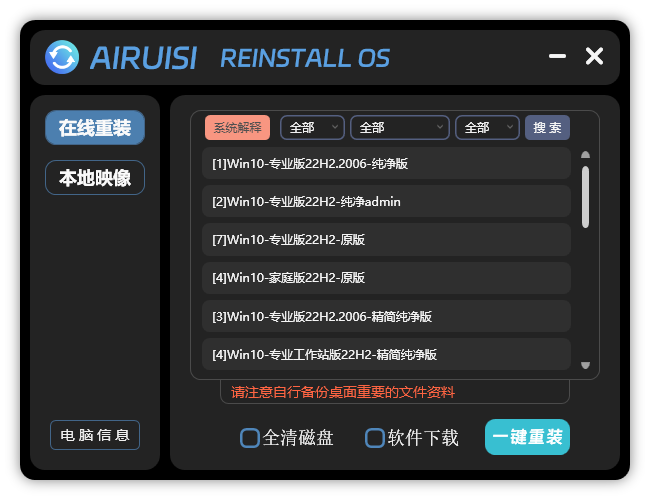Select [3]Win10-专业版22H2.2006-精简纯净版
Viewport: 650px width, 500px height.
(386, 316)
